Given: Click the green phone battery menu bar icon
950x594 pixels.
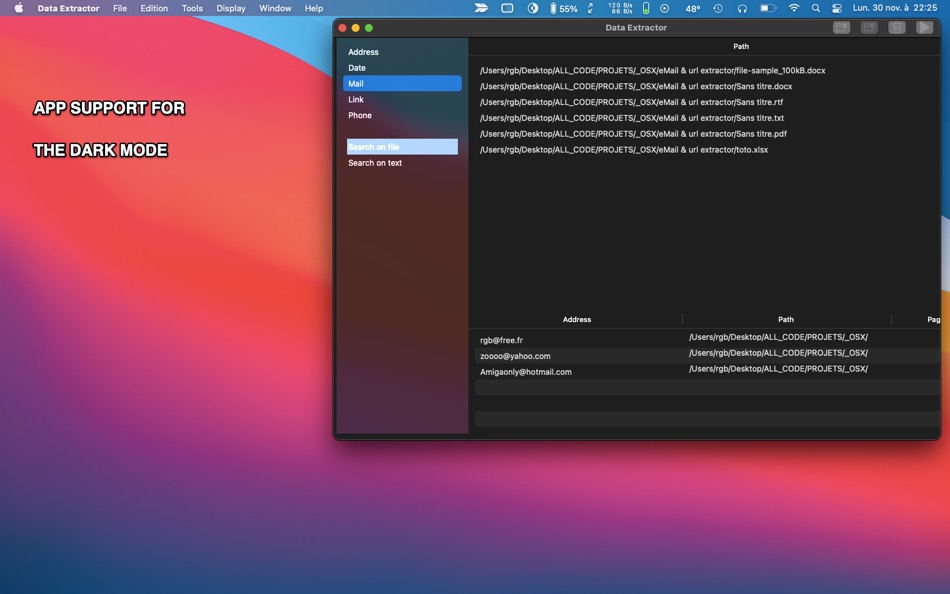Looking at the screenshot, I should tap(646, 8).
